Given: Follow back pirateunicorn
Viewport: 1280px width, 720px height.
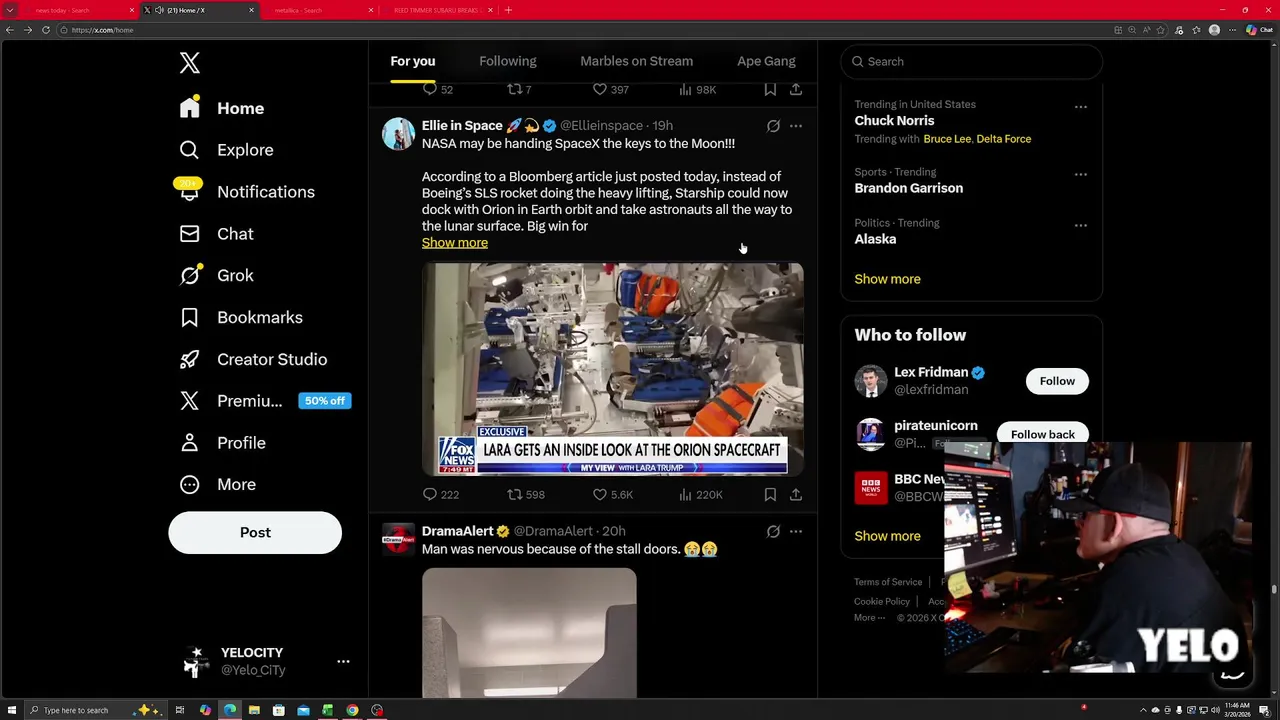Looking at the screenshot, I should coord(1042,434).
